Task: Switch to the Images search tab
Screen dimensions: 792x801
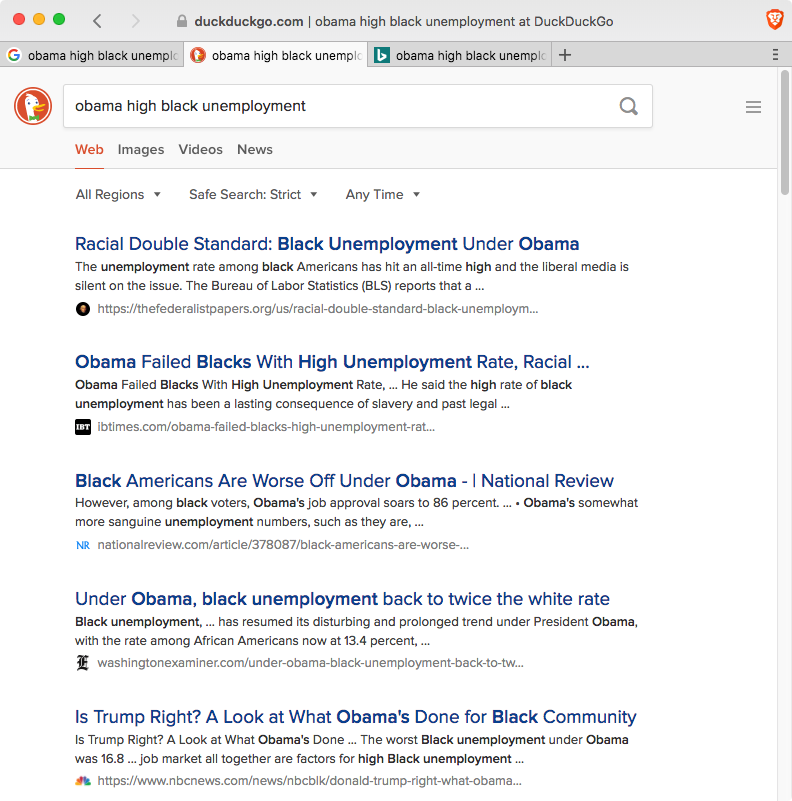Action: click(140, 150)
